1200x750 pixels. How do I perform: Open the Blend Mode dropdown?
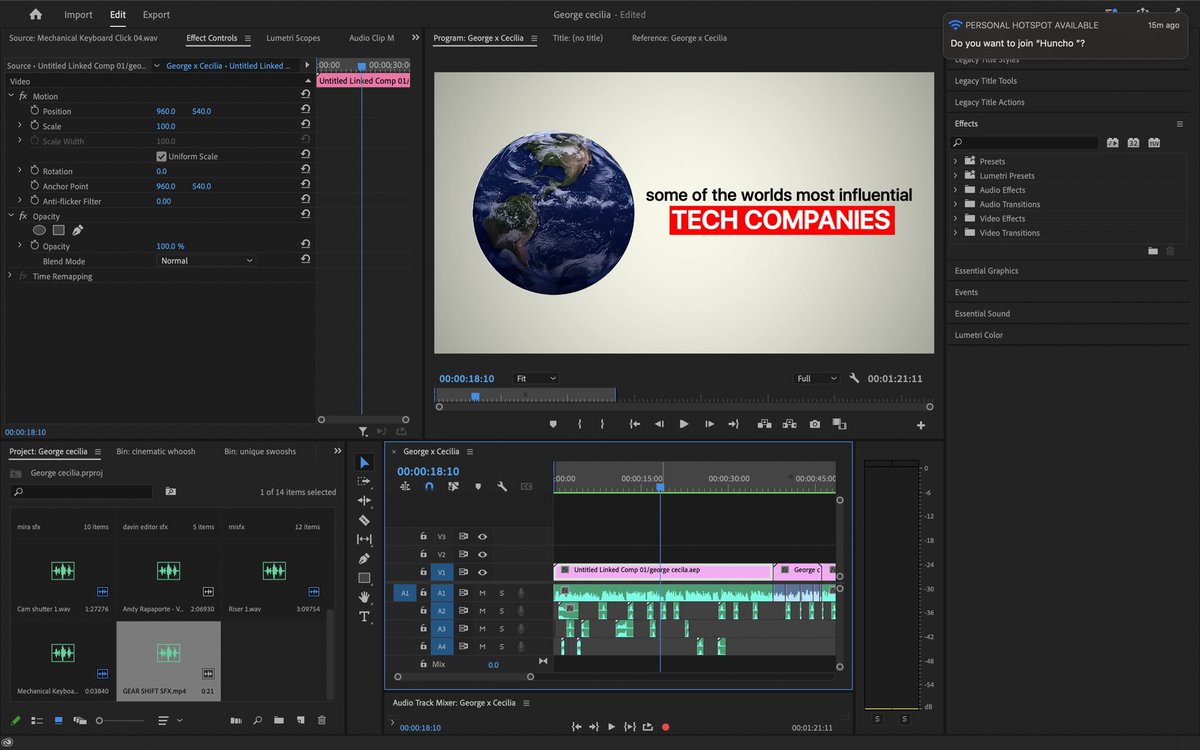[207, 260]
